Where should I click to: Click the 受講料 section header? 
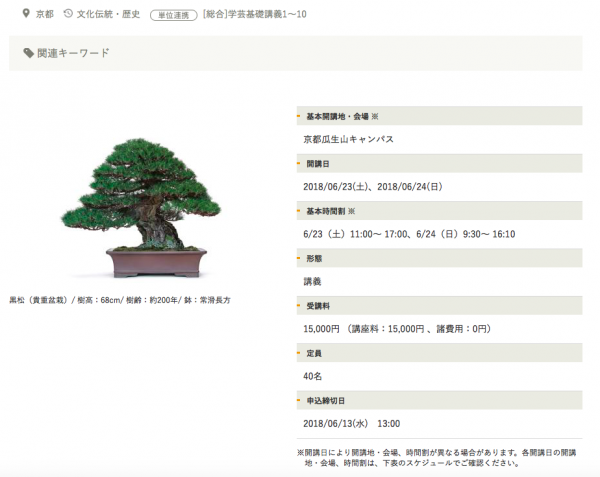tap(320, 305)
